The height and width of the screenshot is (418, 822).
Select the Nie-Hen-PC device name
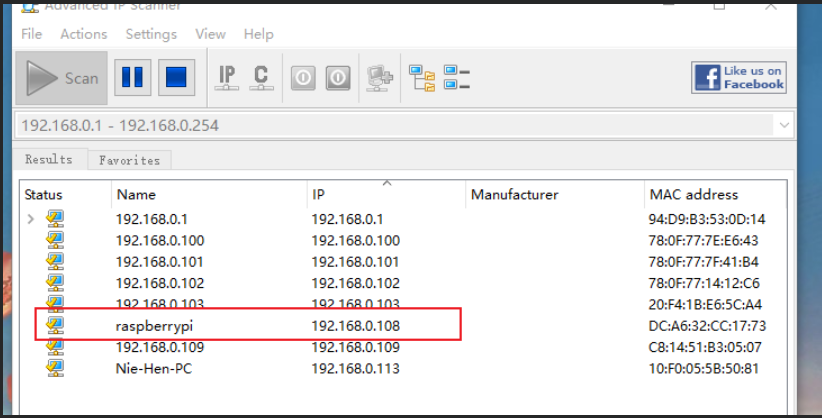[154, 369]
